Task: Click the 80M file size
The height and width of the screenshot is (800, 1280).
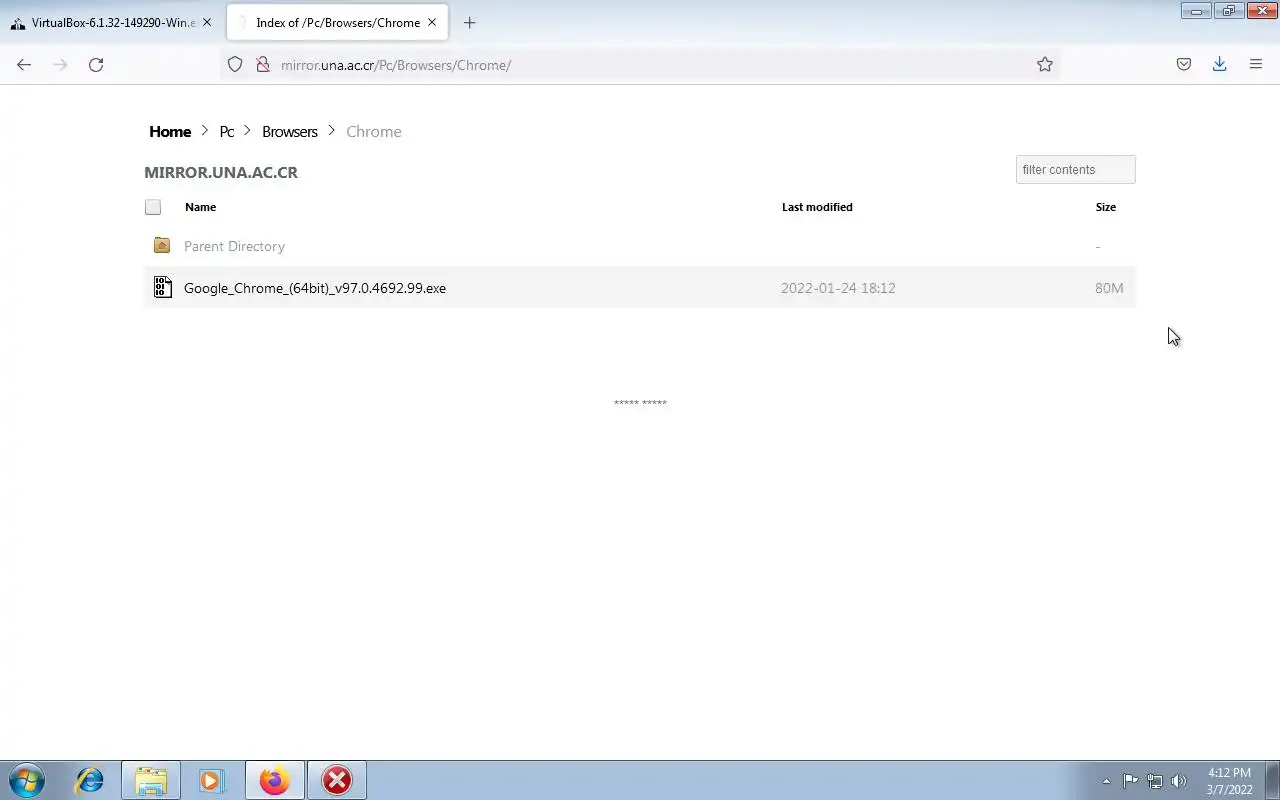Action: click(x=1109, y=288)
